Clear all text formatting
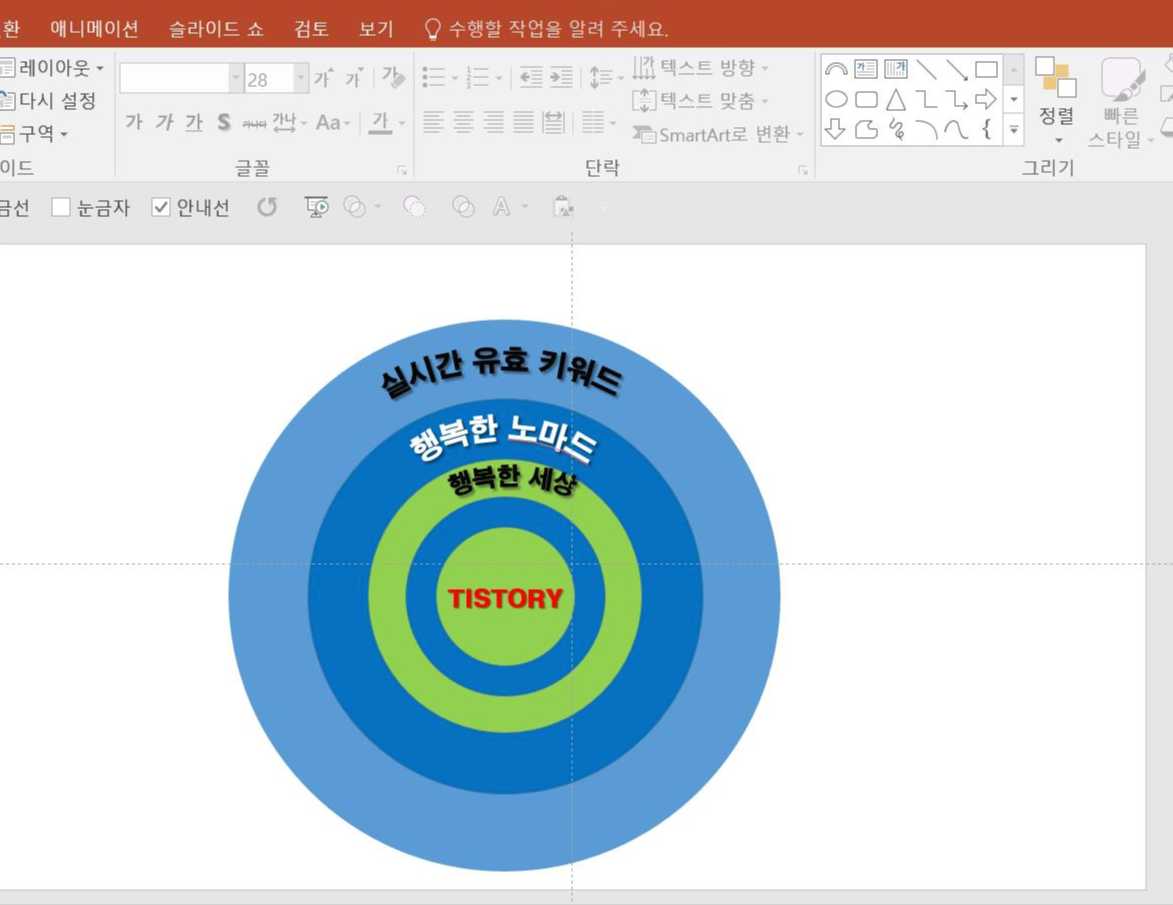Screen dimensions: 1173x905 click(x=393, y=77)
